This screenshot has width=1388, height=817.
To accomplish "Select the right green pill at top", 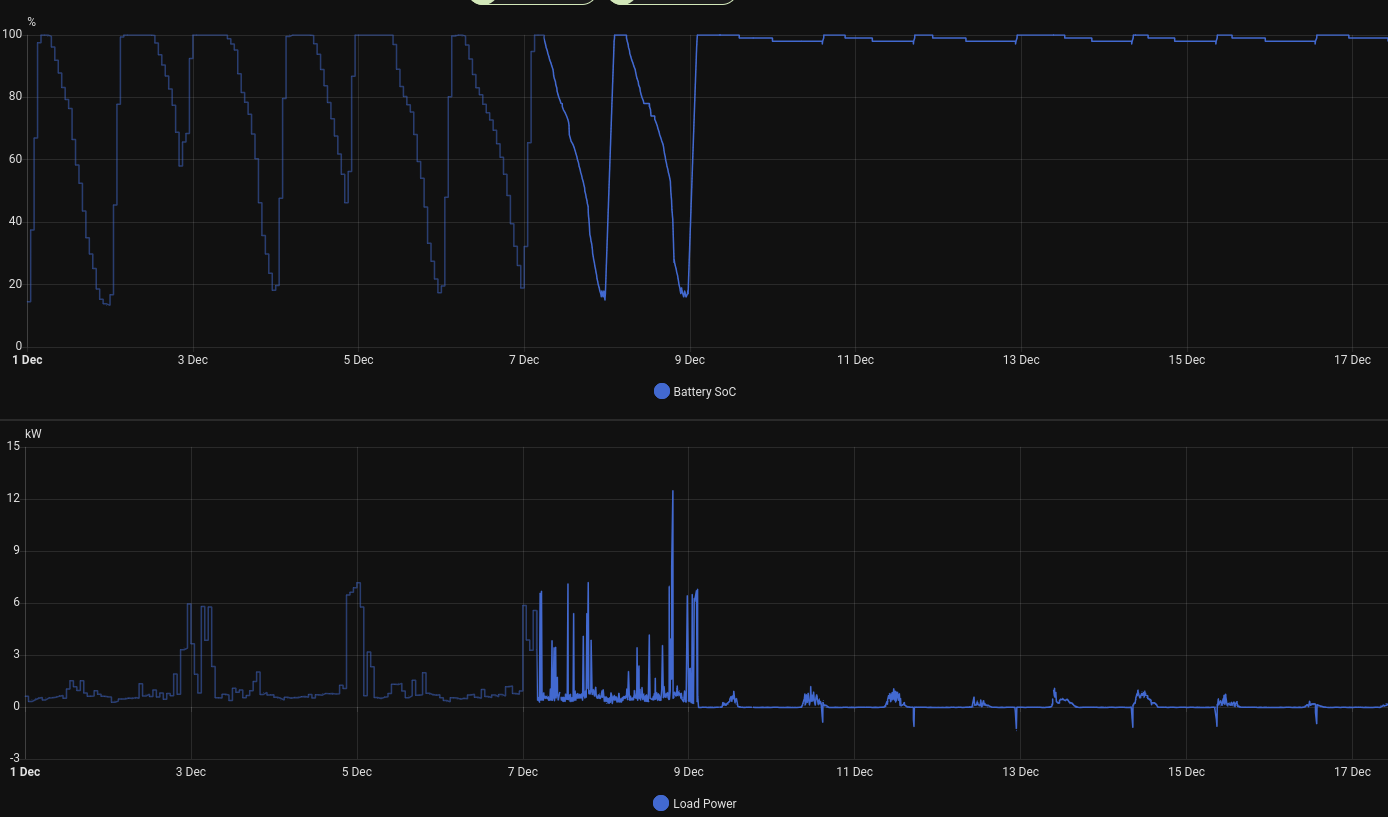I will coord(671,2).
